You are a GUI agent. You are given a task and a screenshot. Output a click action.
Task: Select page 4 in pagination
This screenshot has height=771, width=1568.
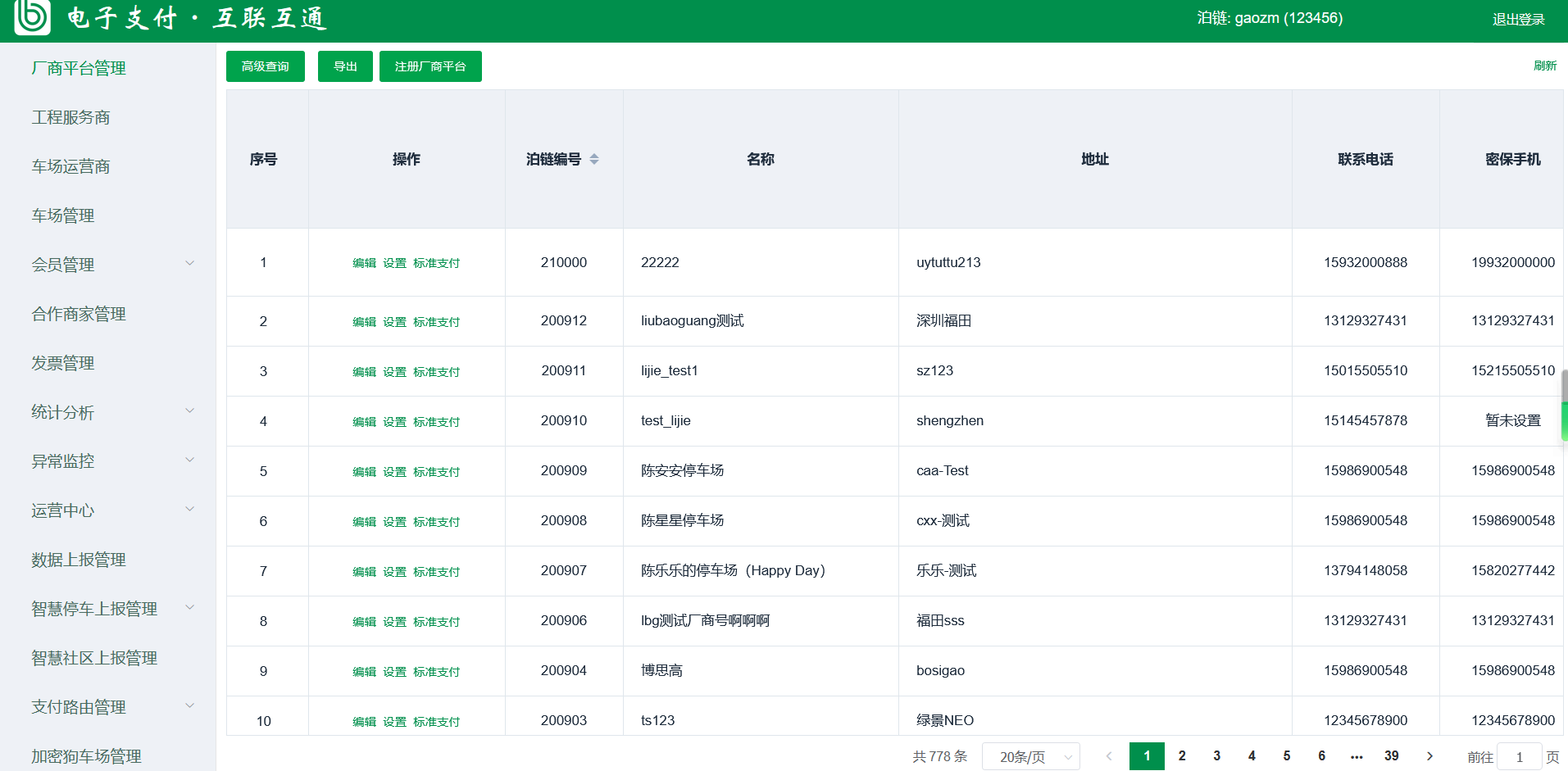pos(1252,756)
